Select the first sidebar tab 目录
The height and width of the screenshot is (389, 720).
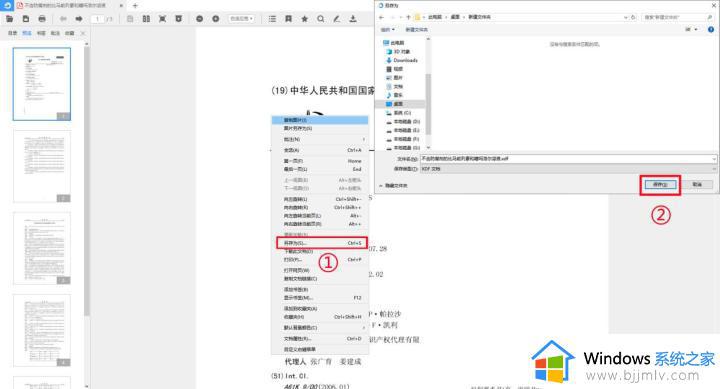point(13,33)
